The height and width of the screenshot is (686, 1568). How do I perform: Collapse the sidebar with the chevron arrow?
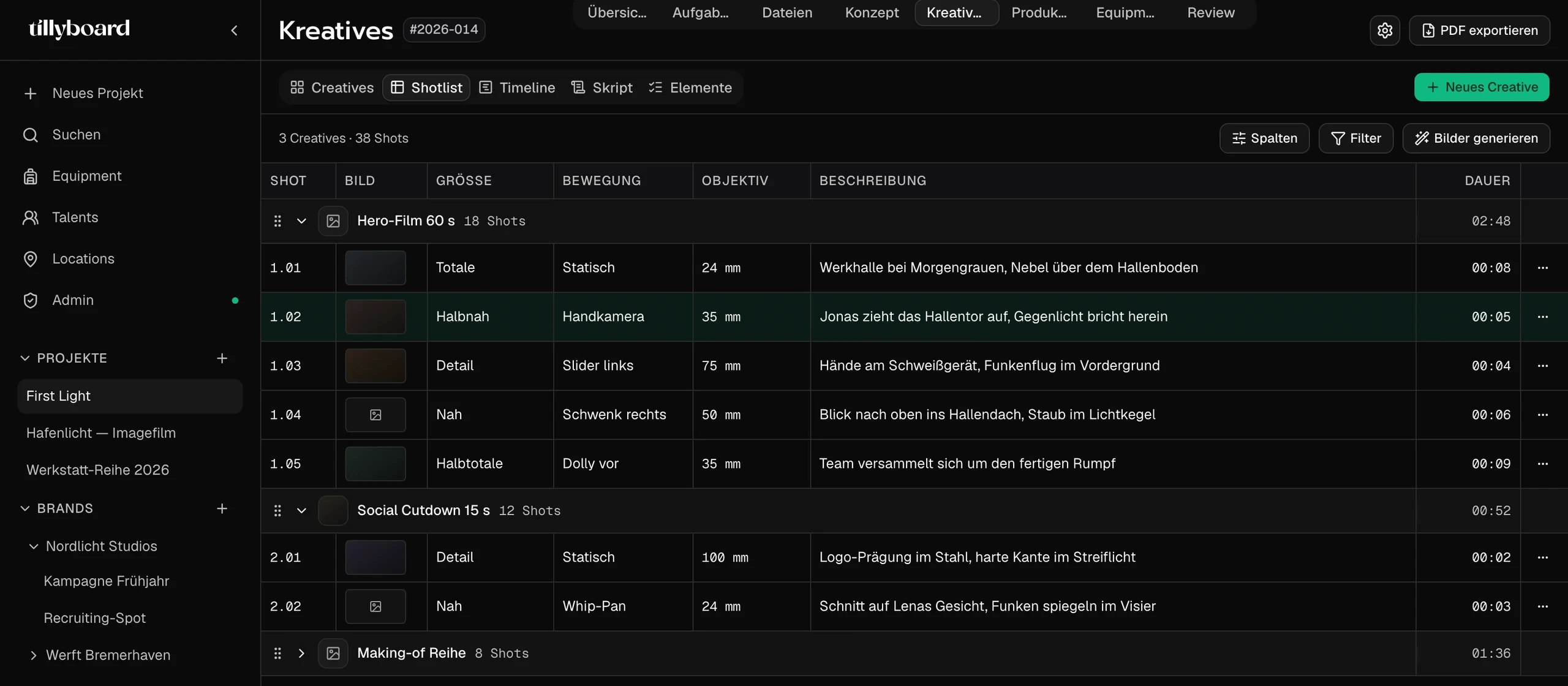[234, 30]
